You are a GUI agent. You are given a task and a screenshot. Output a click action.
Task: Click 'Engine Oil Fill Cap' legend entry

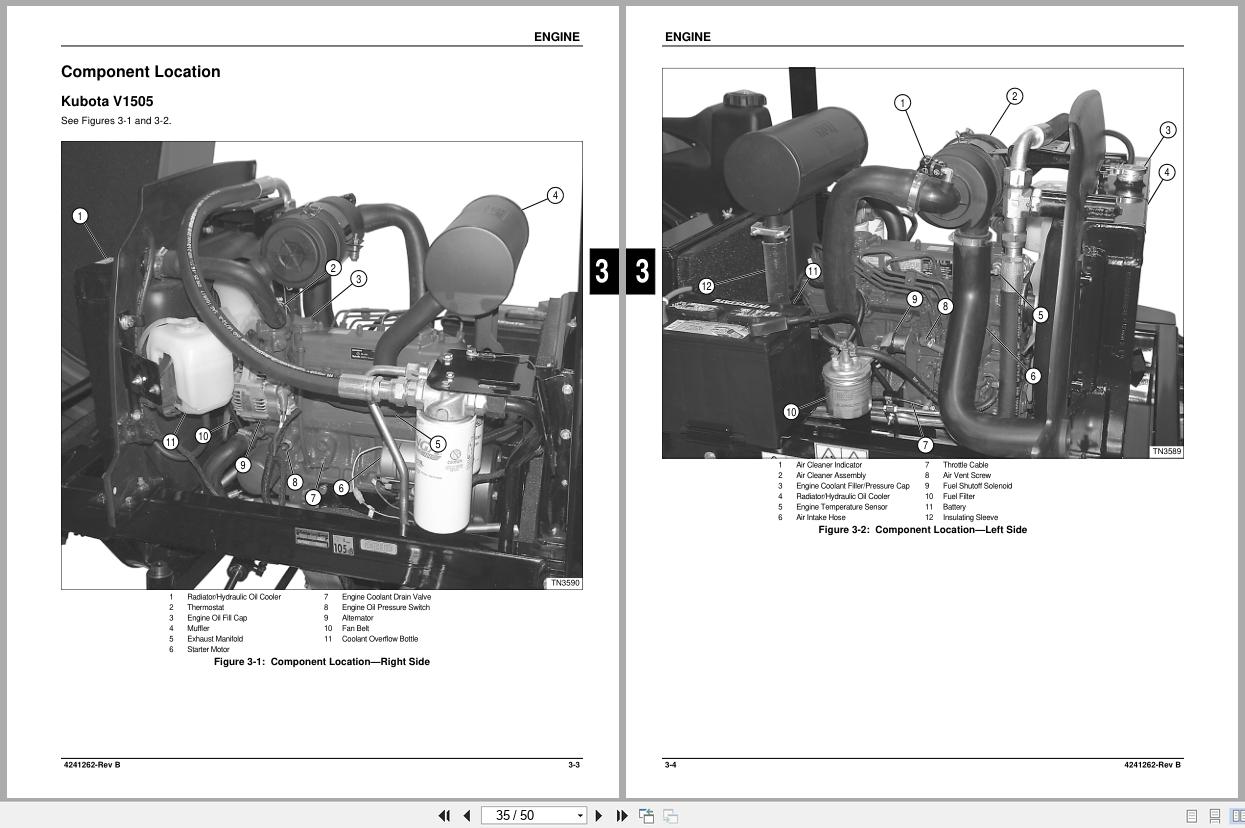[217, 618]
